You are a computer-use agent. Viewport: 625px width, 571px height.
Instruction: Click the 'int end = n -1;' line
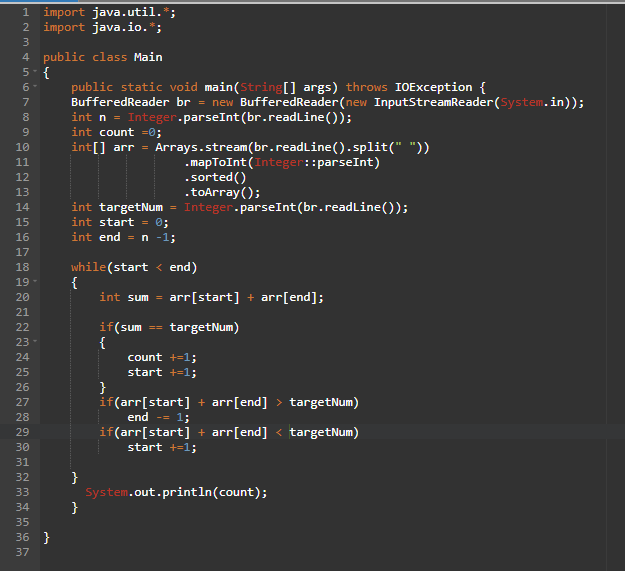[x=123, y=237]
